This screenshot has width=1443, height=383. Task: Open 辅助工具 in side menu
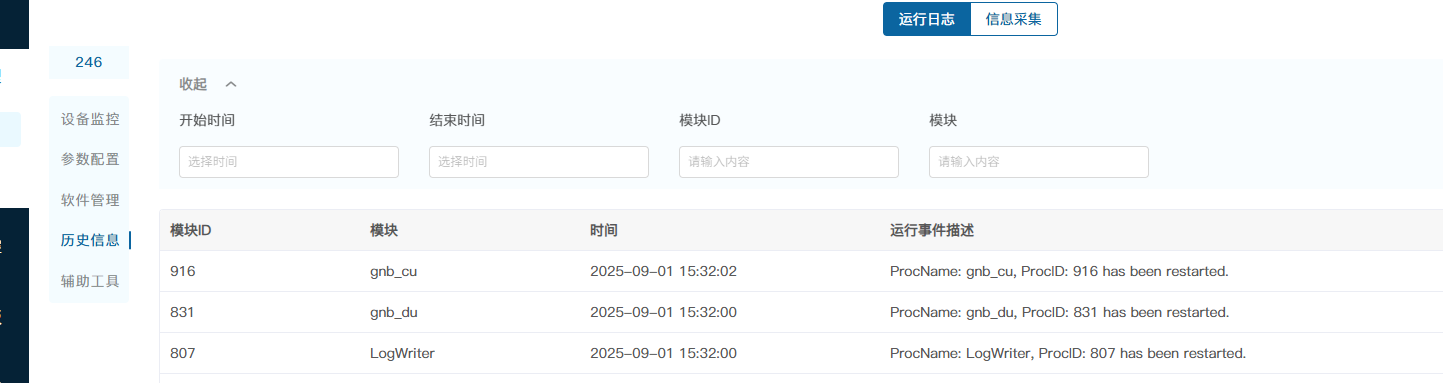click(90, 281)
